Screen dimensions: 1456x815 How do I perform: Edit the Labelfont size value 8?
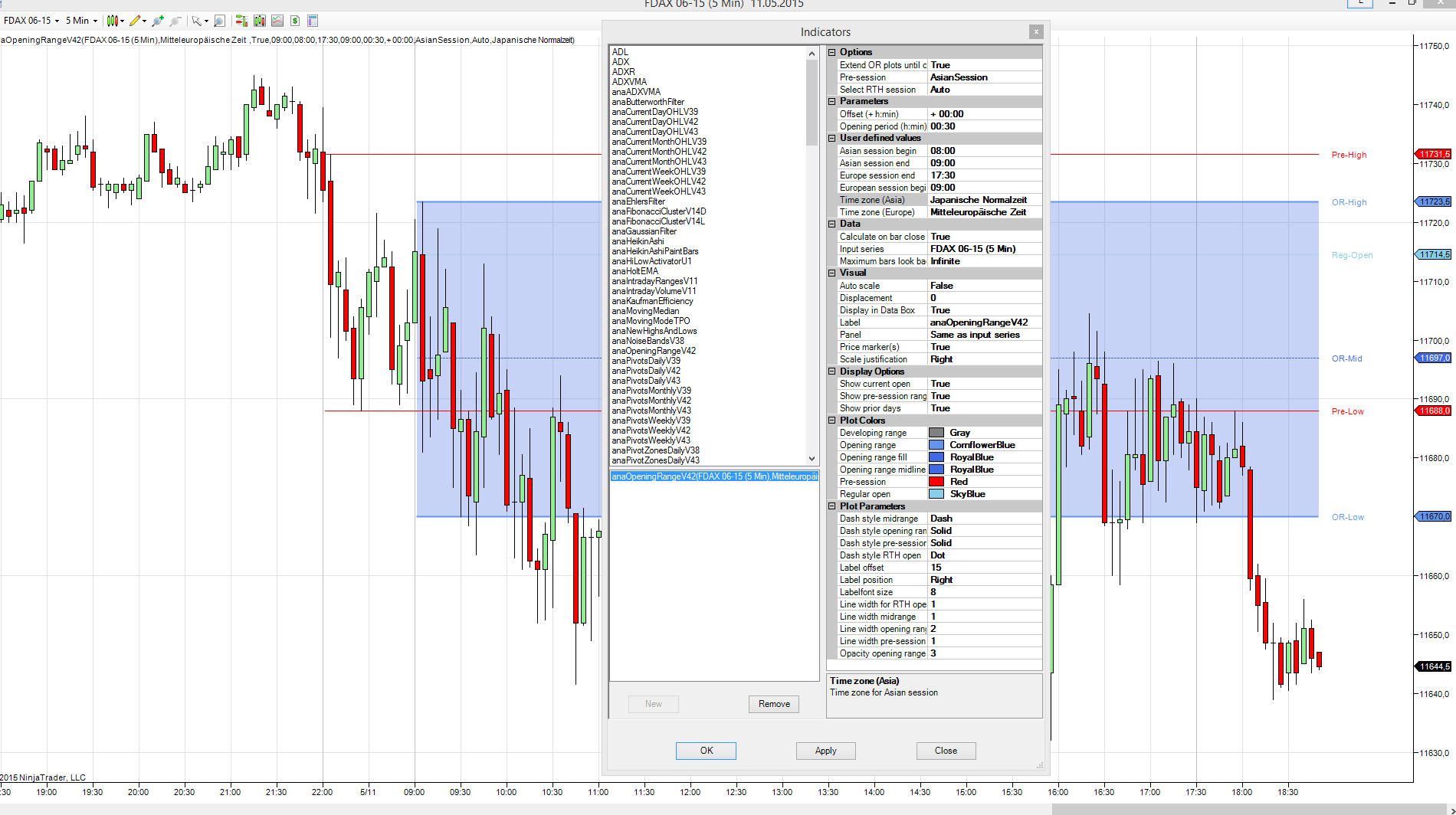coord(985,592)
